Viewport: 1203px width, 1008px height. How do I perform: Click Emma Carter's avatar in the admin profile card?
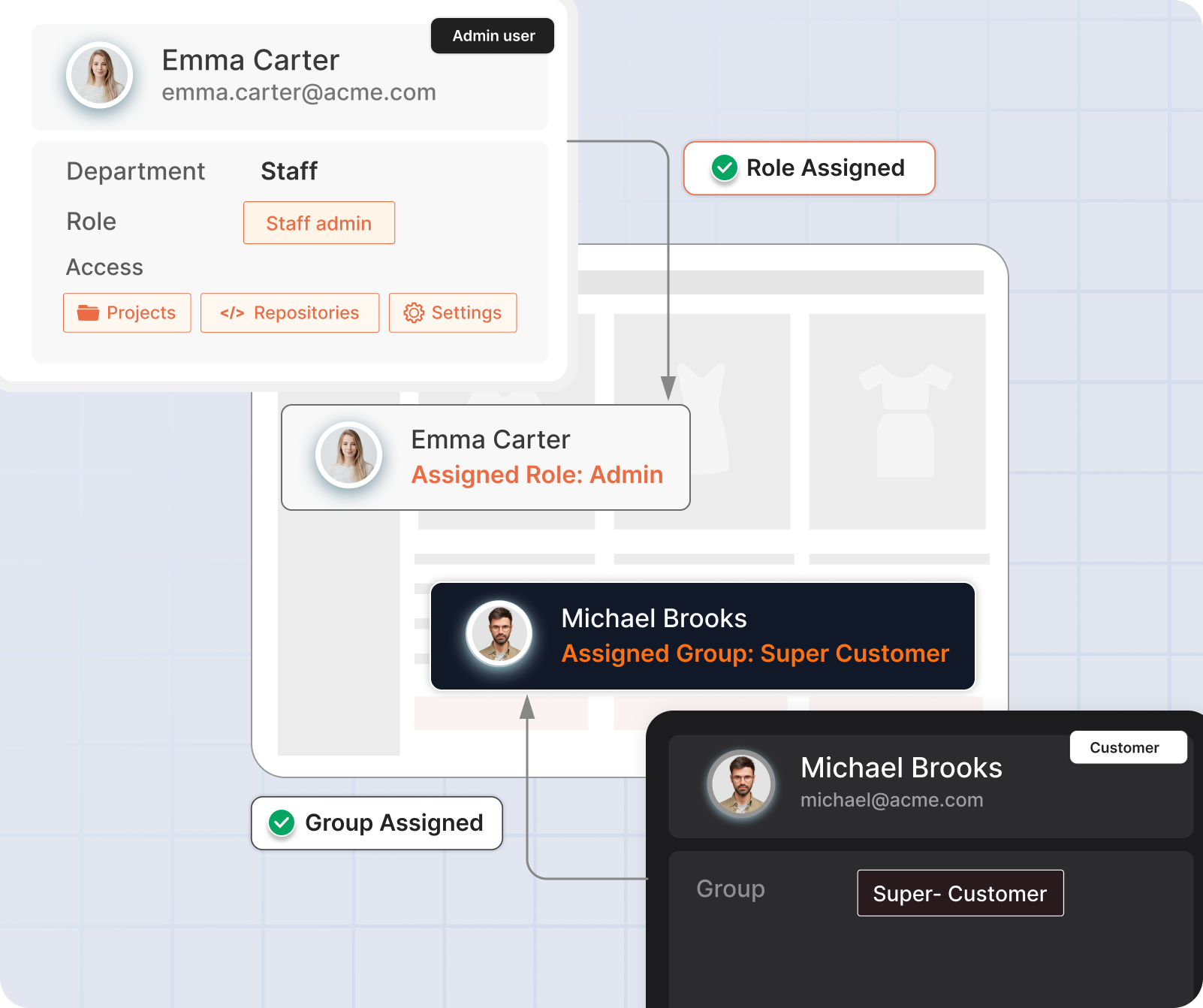coord(100,75)
